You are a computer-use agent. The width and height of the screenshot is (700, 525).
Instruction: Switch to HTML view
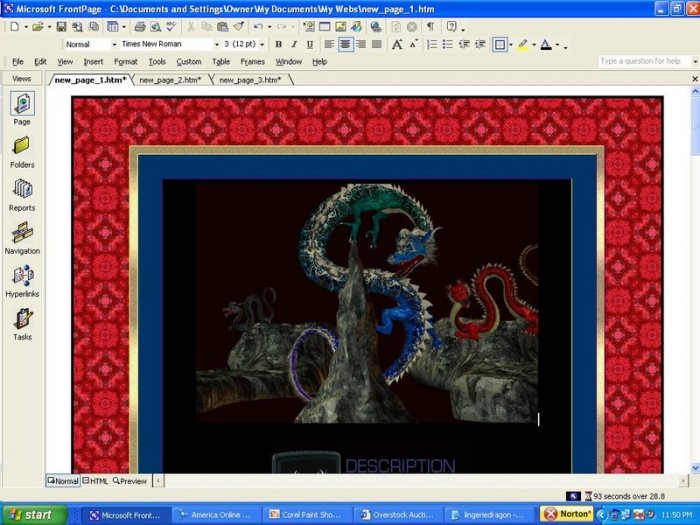click(95, 481)
